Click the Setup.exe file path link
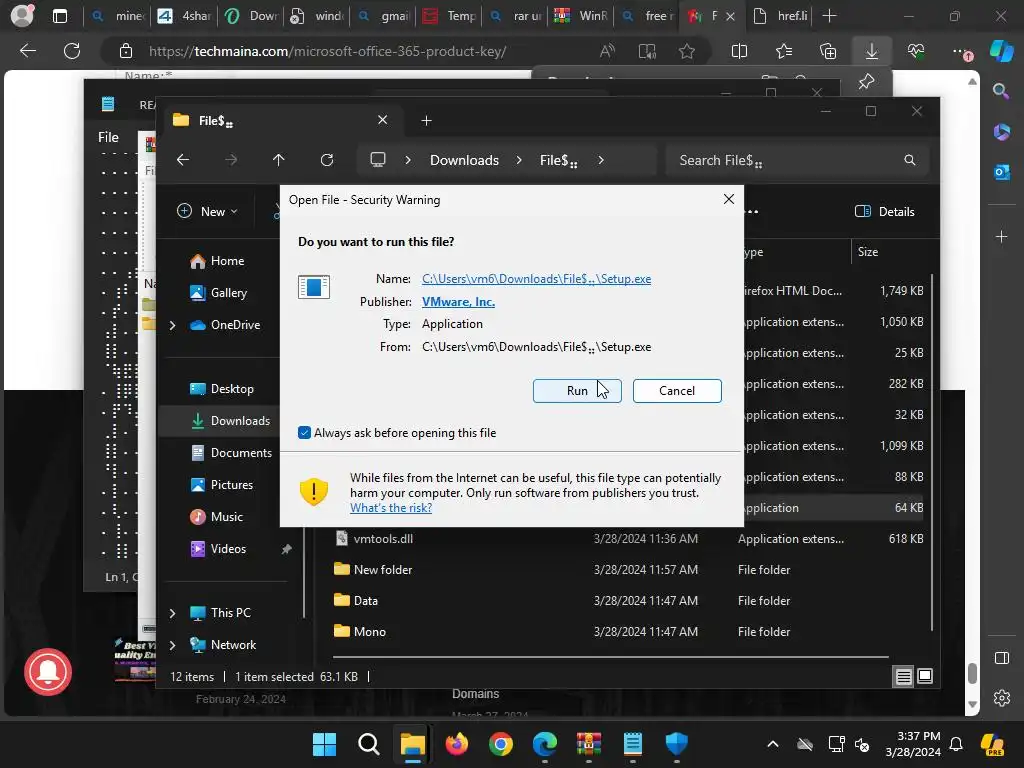The image size is (1024, 768). tap(536, 279)
